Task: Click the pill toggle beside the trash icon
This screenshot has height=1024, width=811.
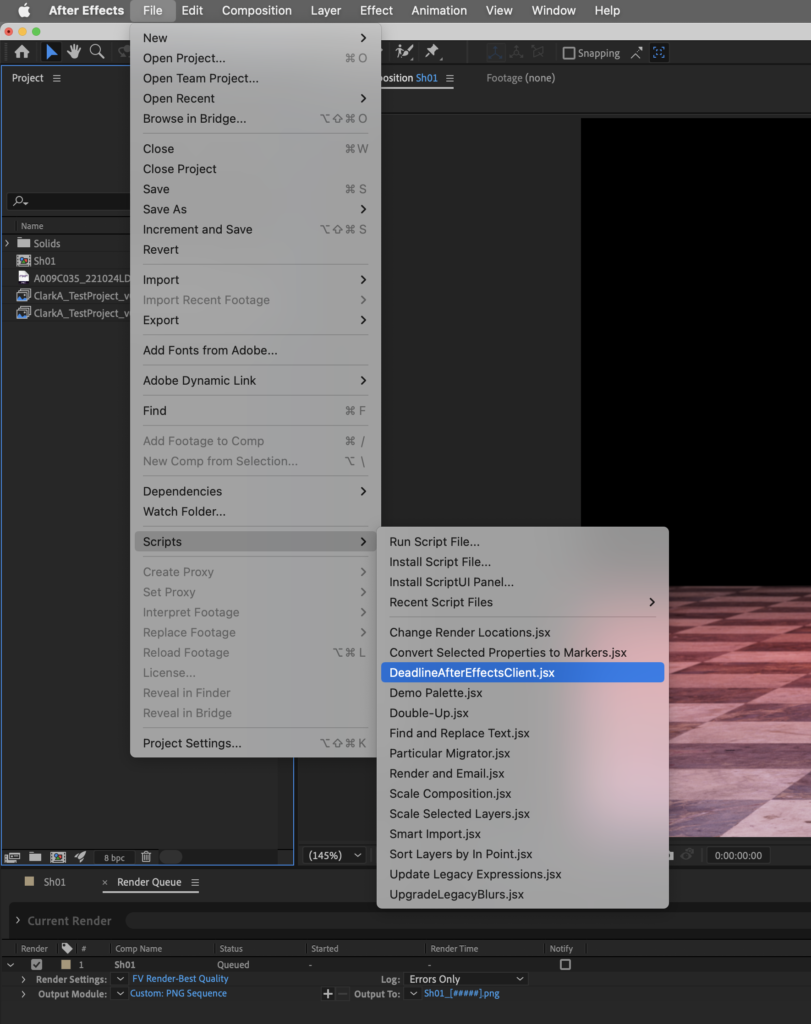Action: (171, 857)
